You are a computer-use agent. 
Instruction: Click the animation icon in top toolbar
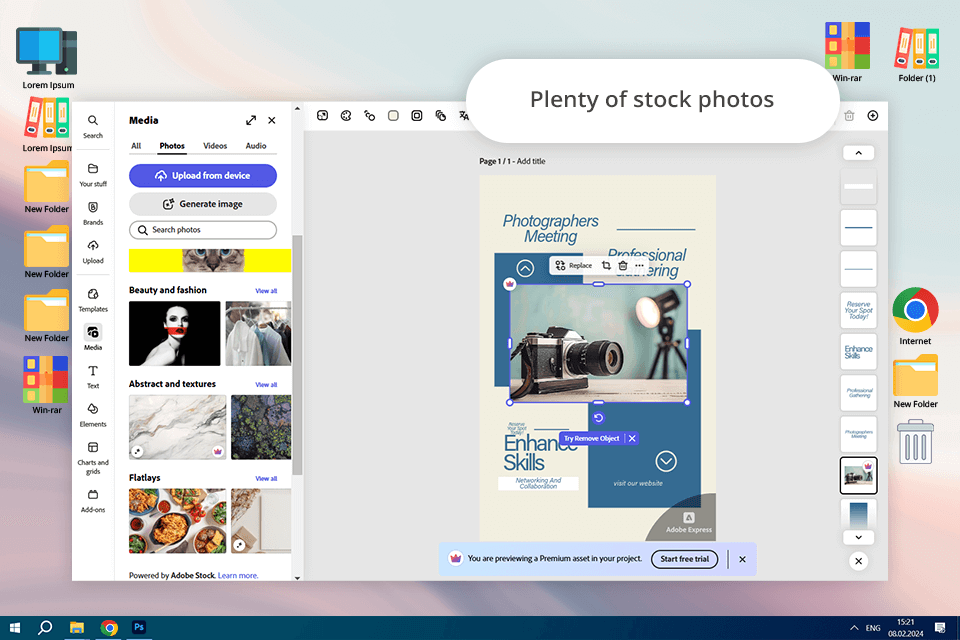tap(369, 116)
